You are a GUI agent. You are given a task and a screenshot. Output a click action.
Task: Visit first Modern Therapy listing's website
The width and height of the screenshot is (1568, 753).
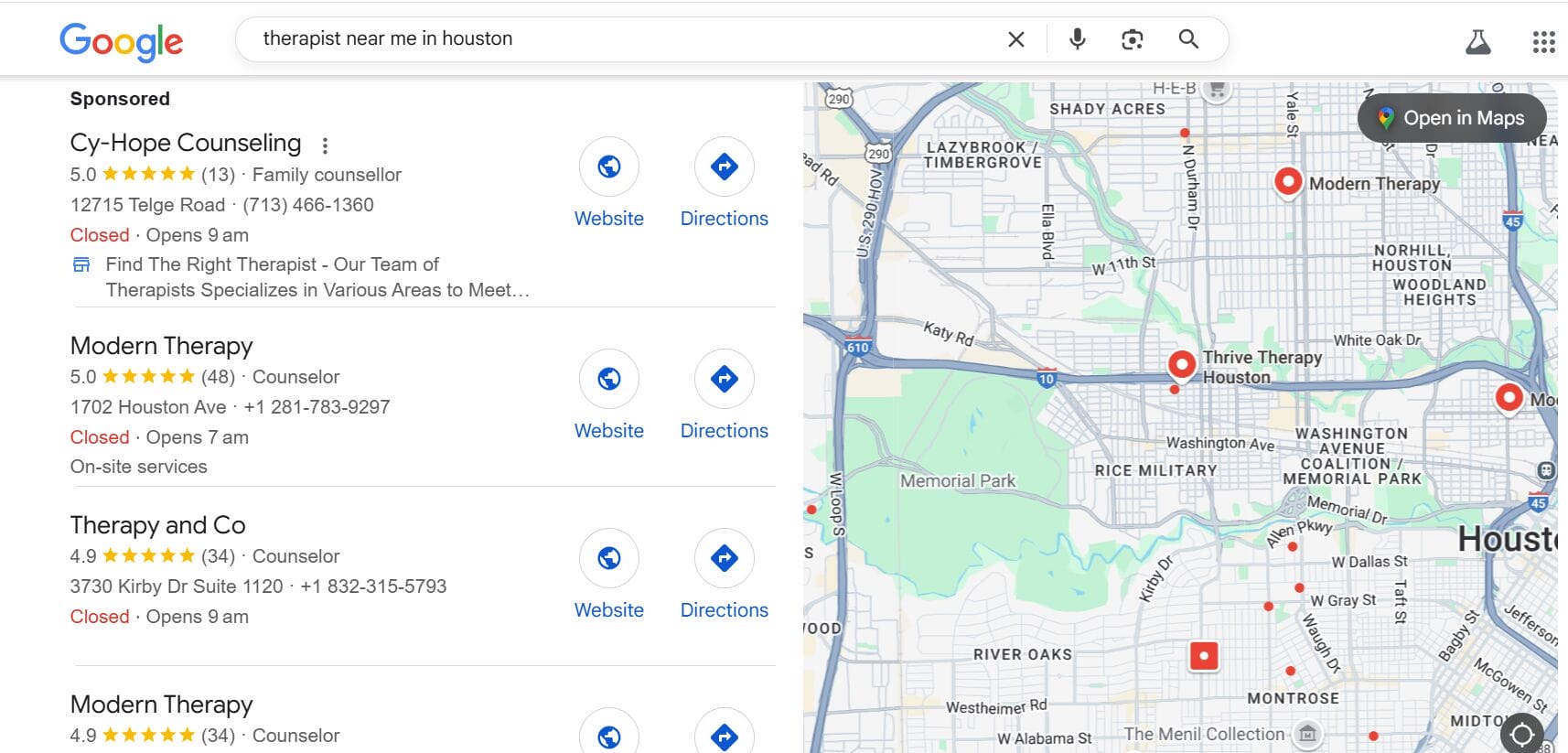tap(609, 379)
